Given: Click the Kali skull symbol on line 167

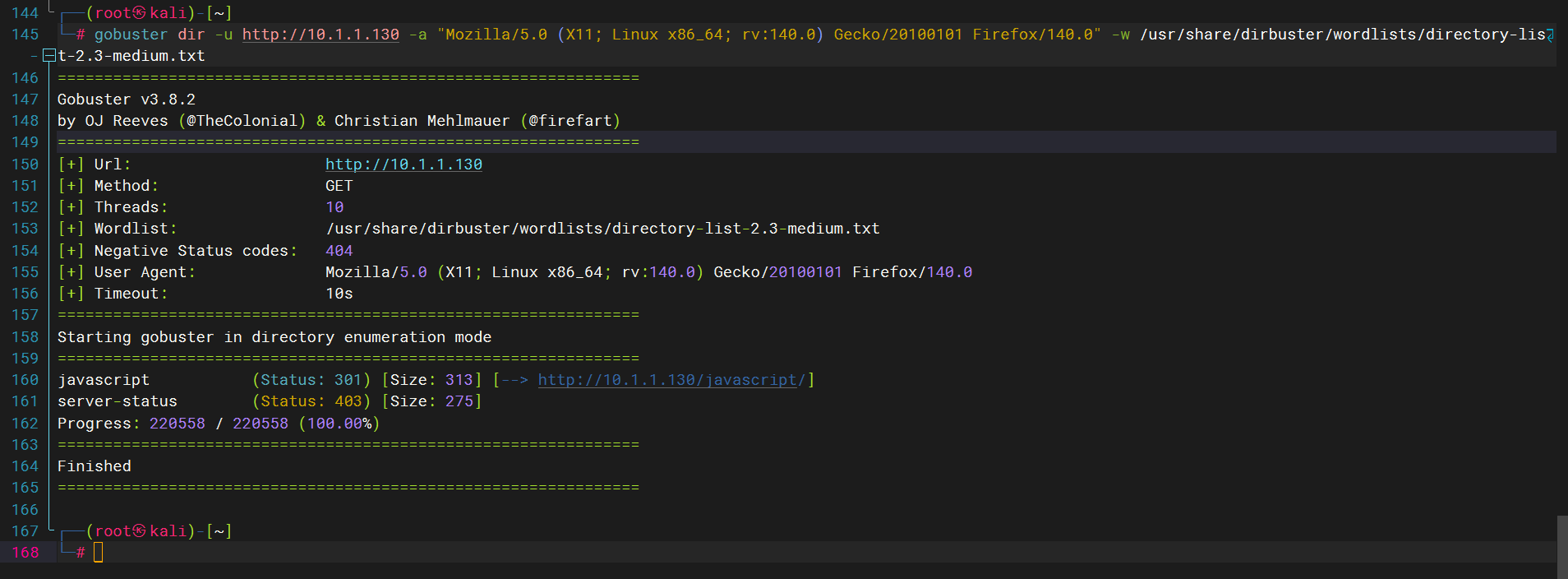Looking at the screenshot, I should click(140, 531).
